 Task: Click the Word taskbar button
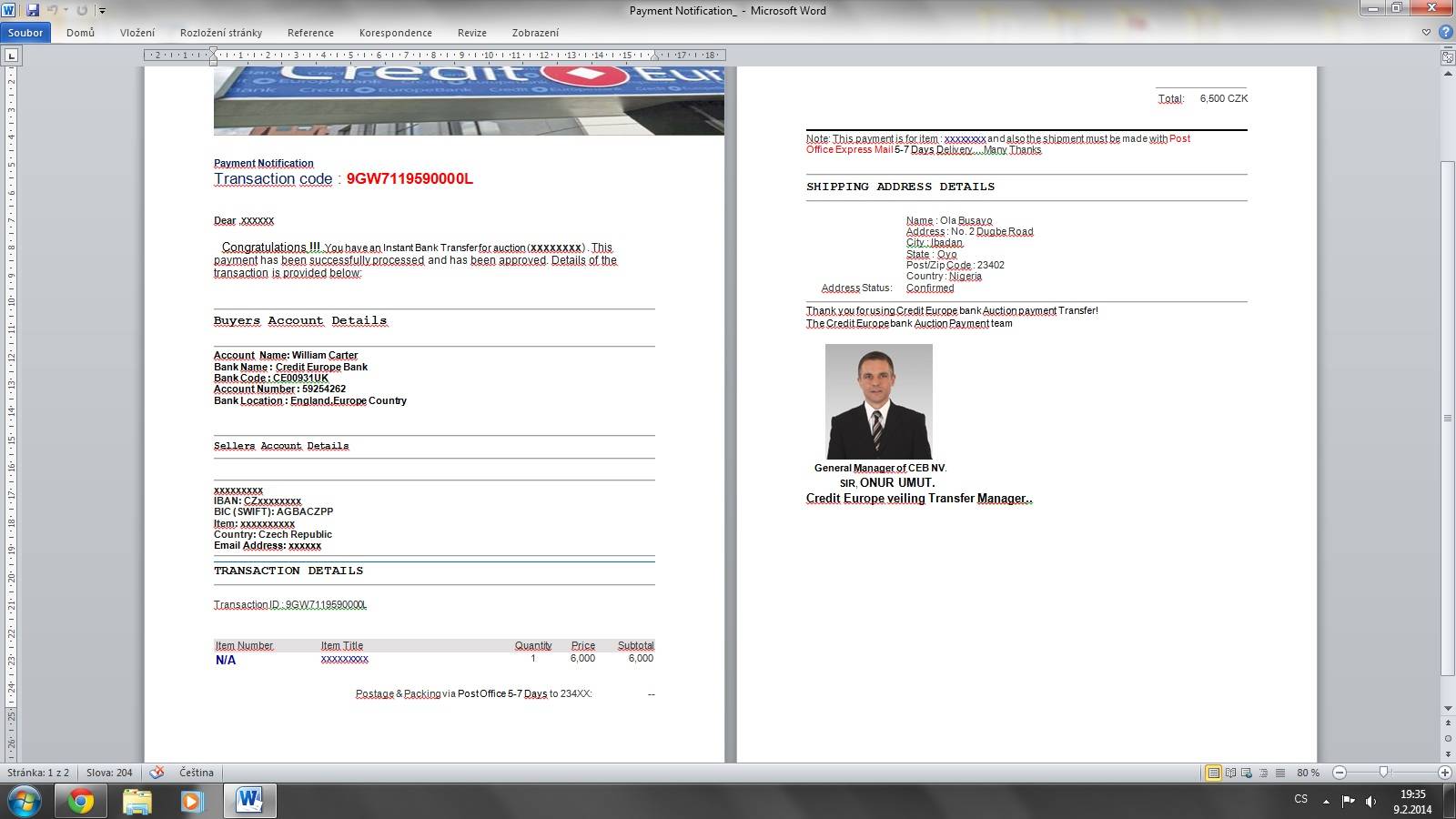[249, 801]
